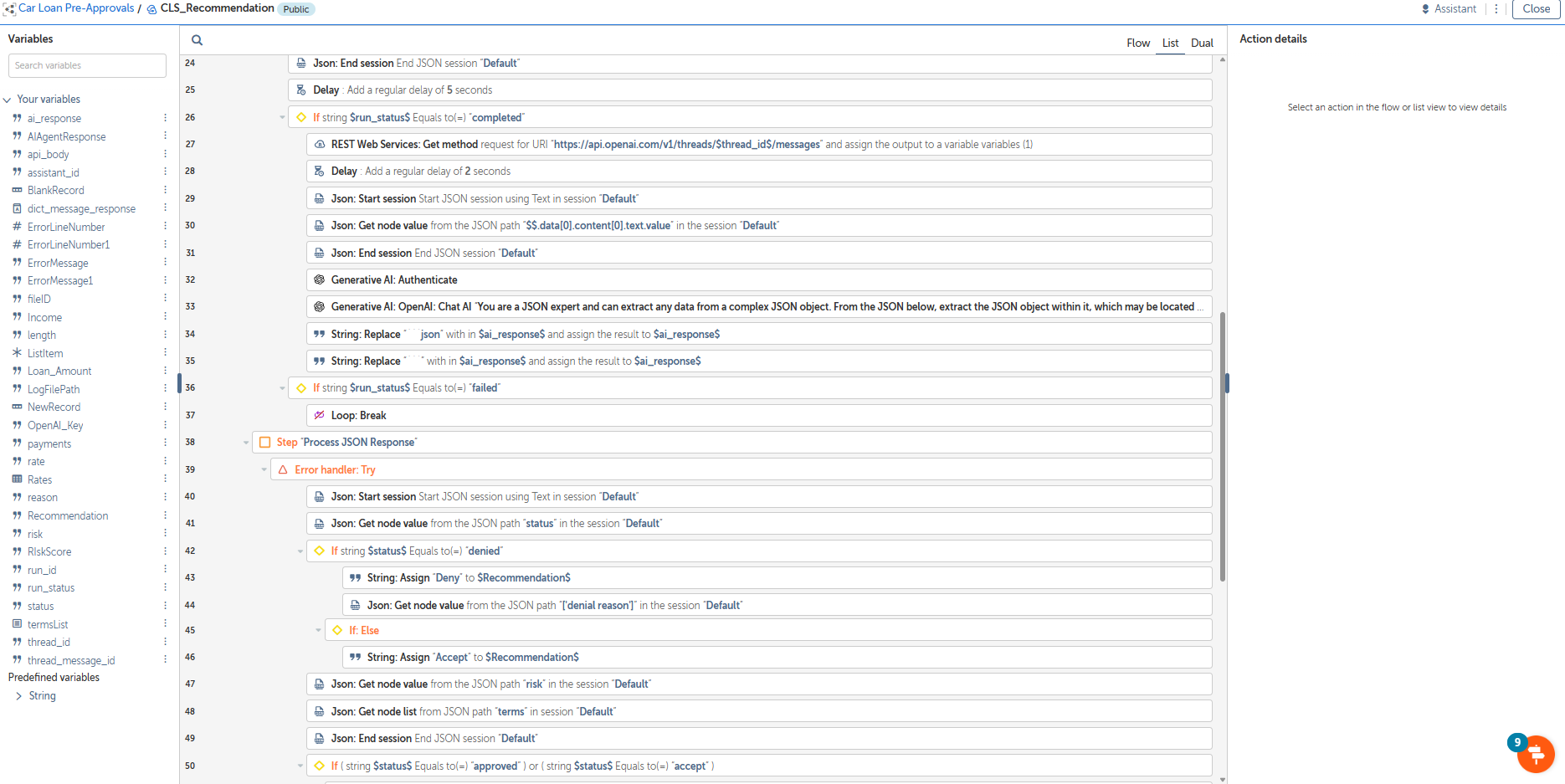Switch to the Flow view tab

pos(1138,44)
